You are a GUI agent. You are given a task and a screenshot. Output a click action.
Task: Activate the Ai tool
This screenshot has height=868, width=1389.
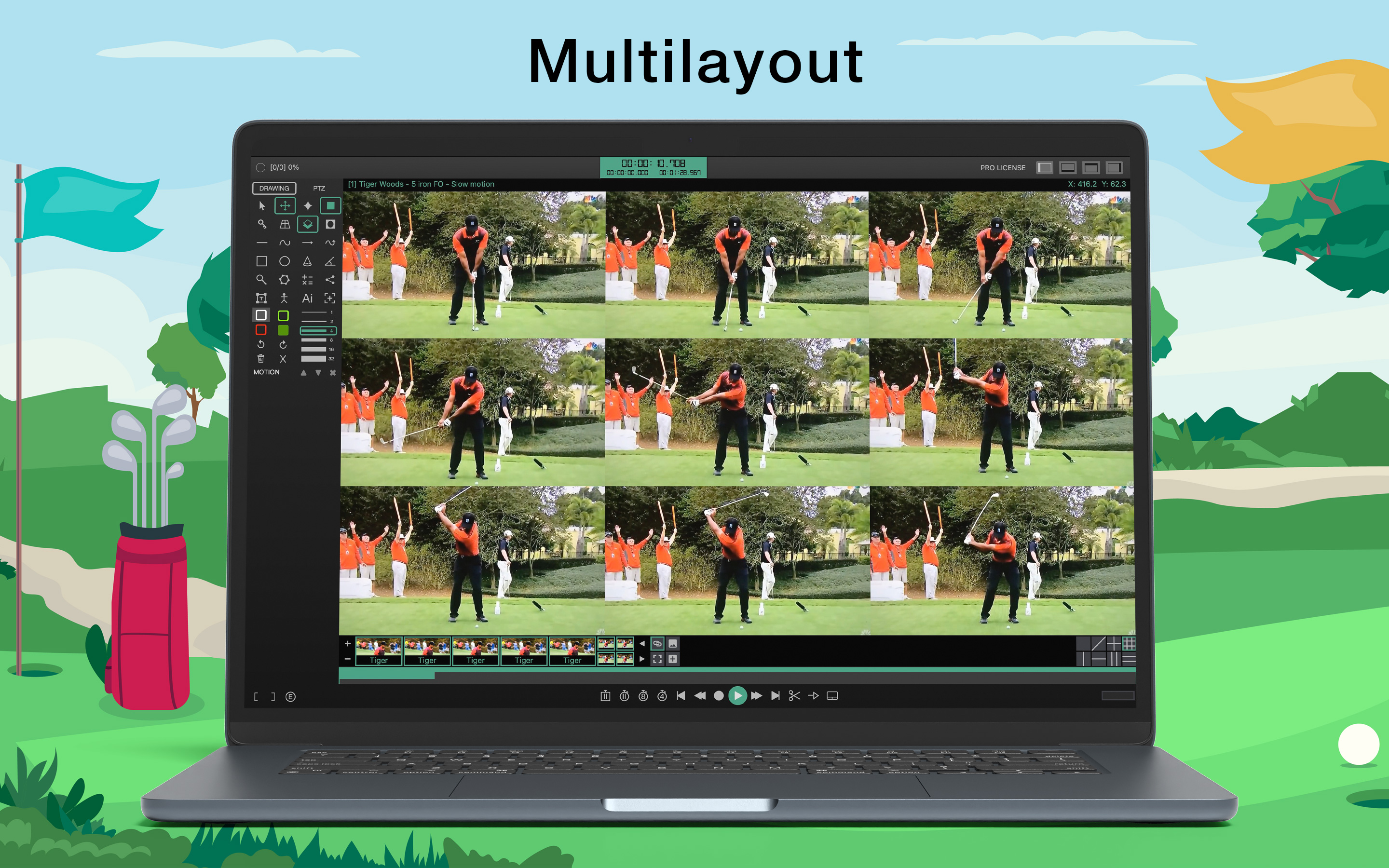pos(307,298)
